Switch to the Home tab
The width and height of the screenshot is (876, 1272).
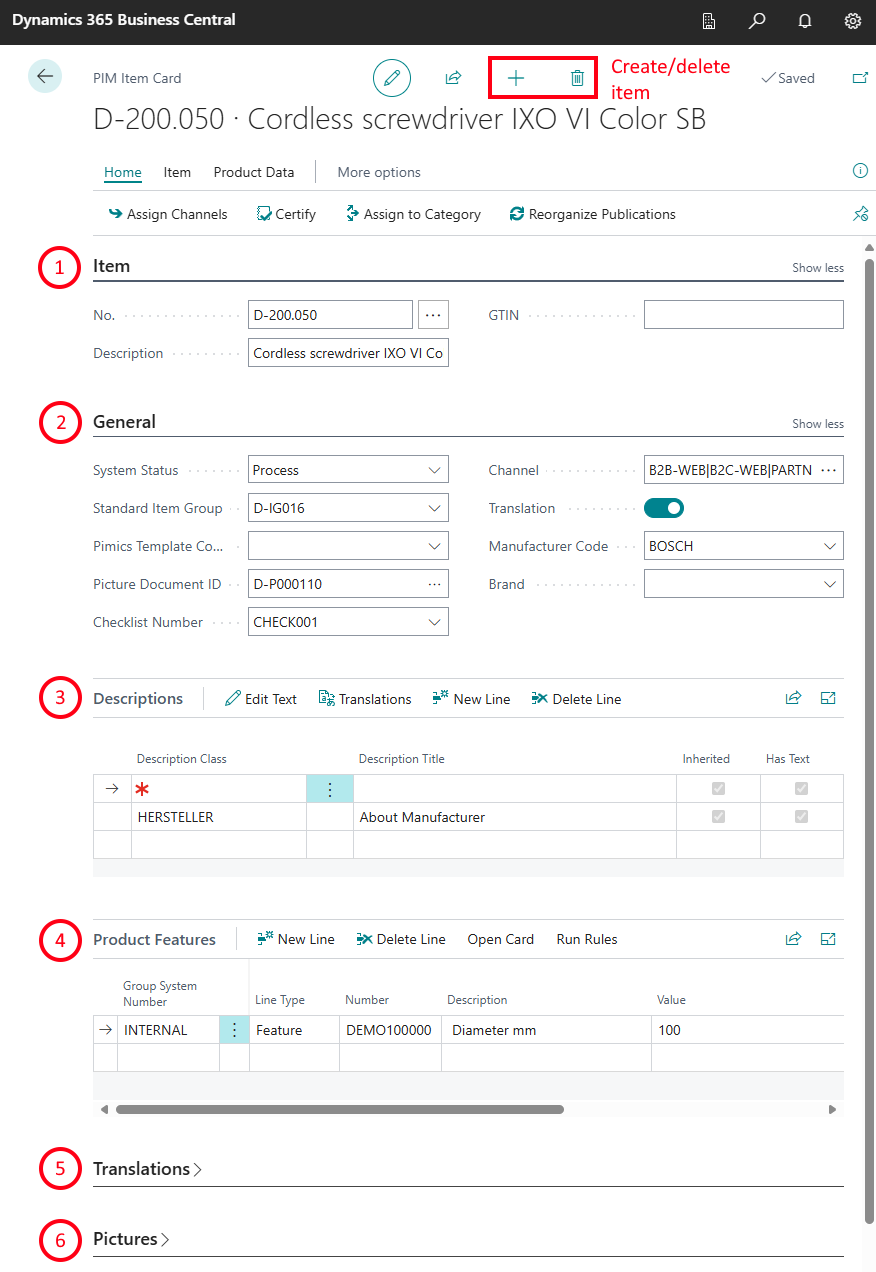(123, 172)
